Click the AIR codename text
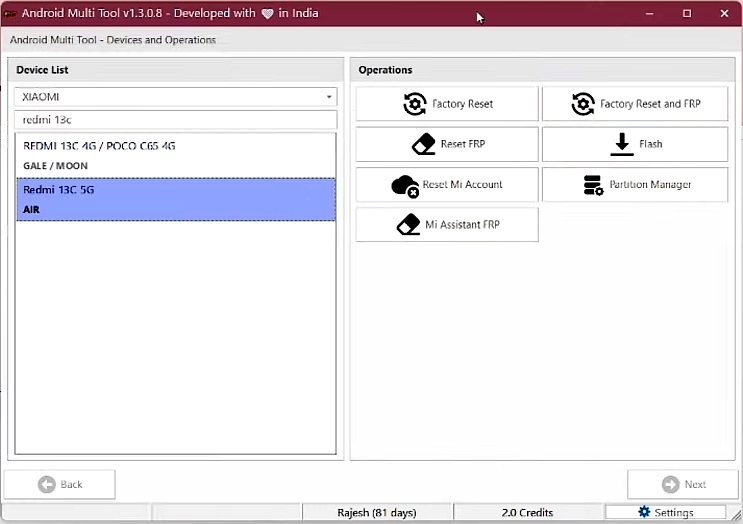Viewport: 743px width, 524px height. click(32, 209)
